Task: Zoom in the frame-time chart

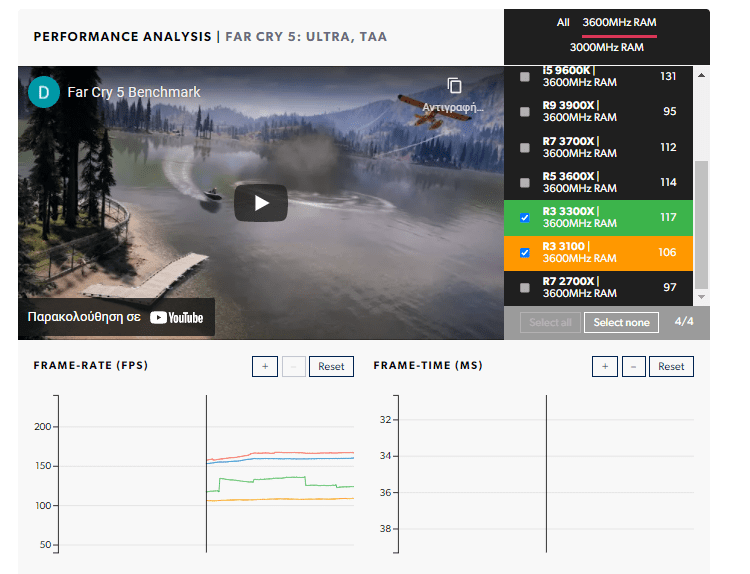Action: point(605,366)
